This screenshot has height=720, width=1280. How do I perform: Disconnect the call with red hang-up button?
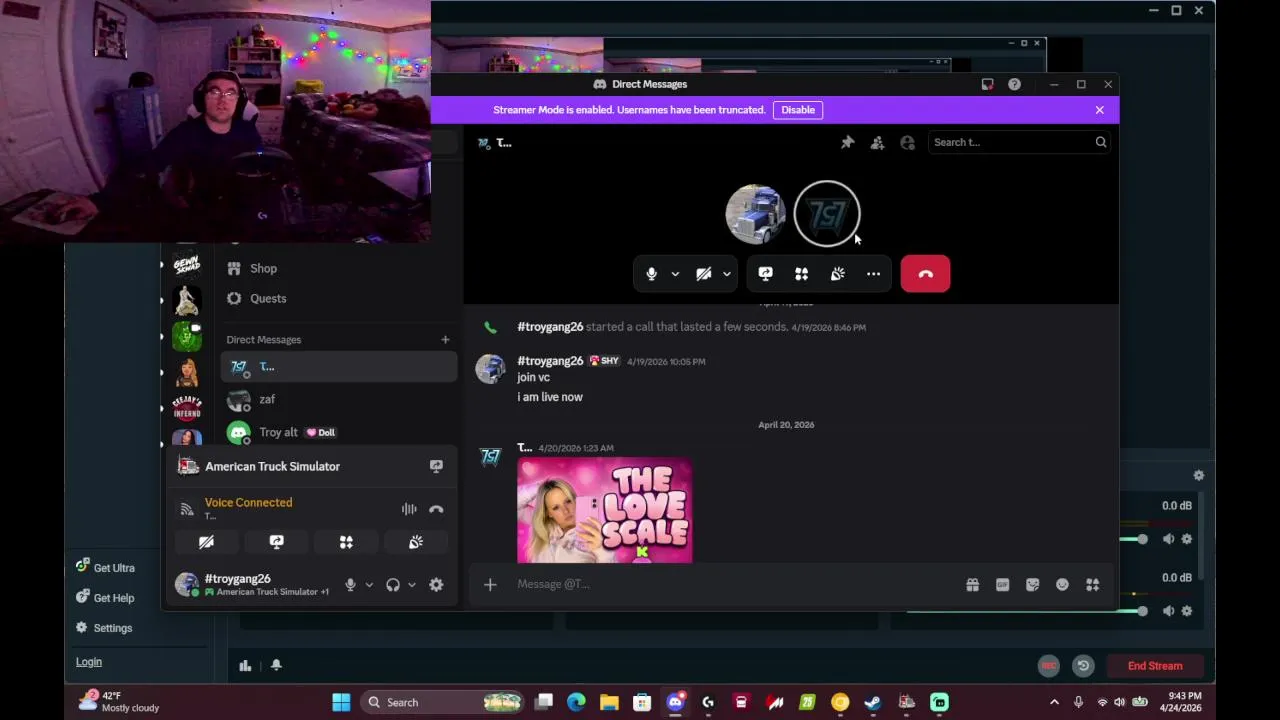click(925, 274)
